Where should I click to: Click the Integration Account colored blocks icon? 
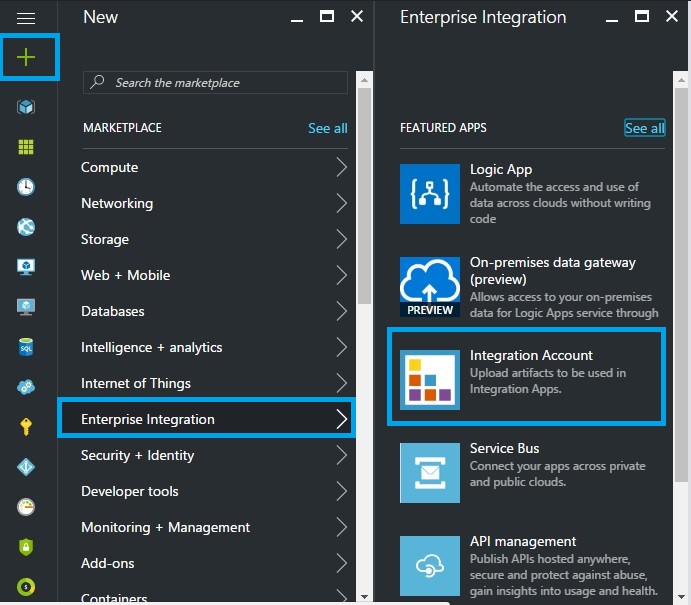pos(430,380)
